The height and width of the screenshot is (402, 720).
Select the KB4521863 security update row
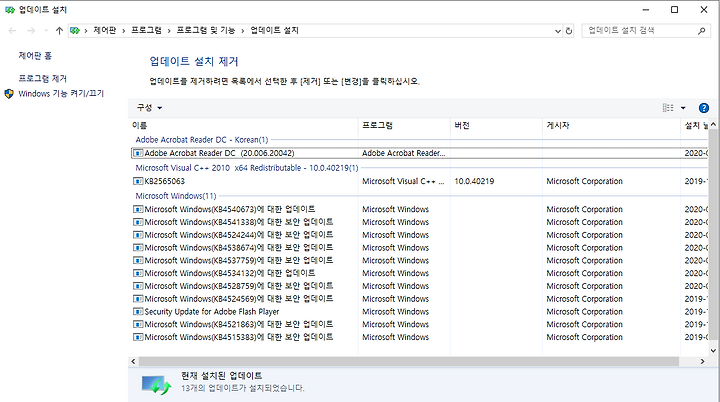(419, 324)
